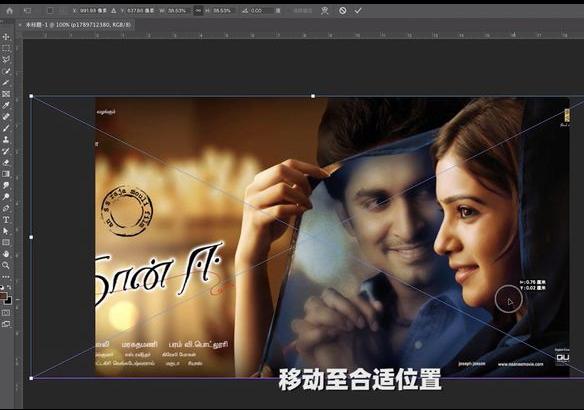Change the screen mode
The width and height of the screenshot is (584, 410).
(6, 324)
